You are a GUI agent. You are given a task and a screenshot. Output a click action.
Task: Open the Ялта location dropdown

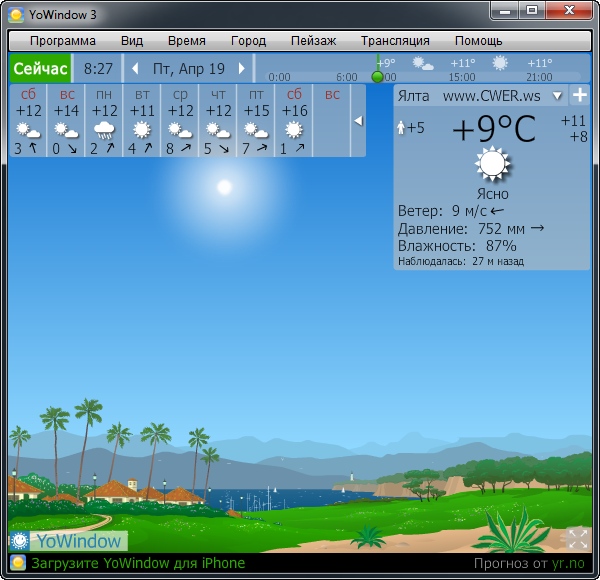pyautogui.click(x=558, y=96)
